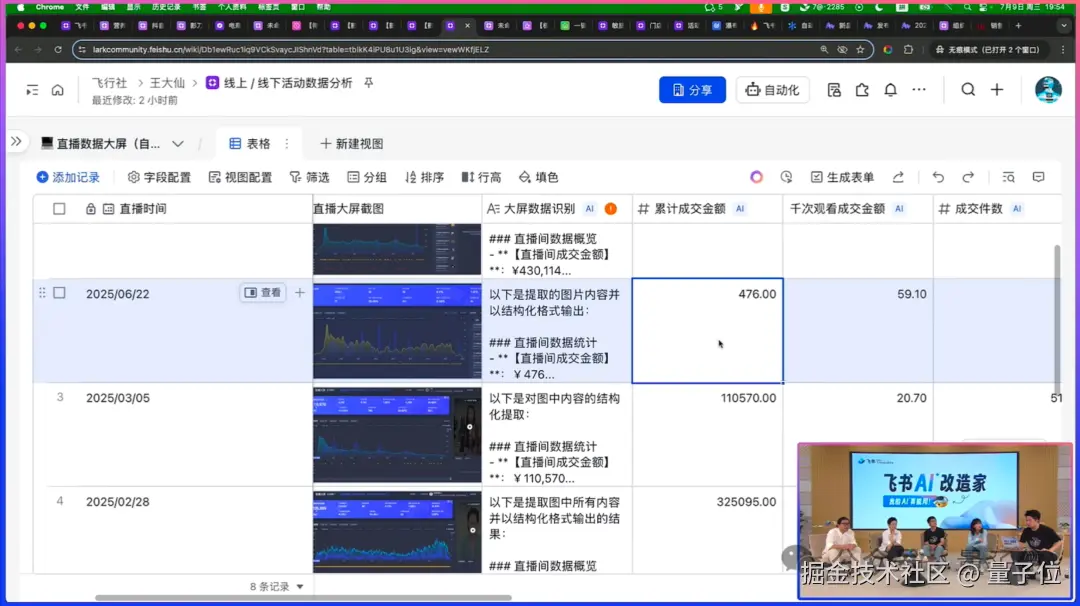
Task: Click the 自动化 button
Action: click(x=772, y=90)
